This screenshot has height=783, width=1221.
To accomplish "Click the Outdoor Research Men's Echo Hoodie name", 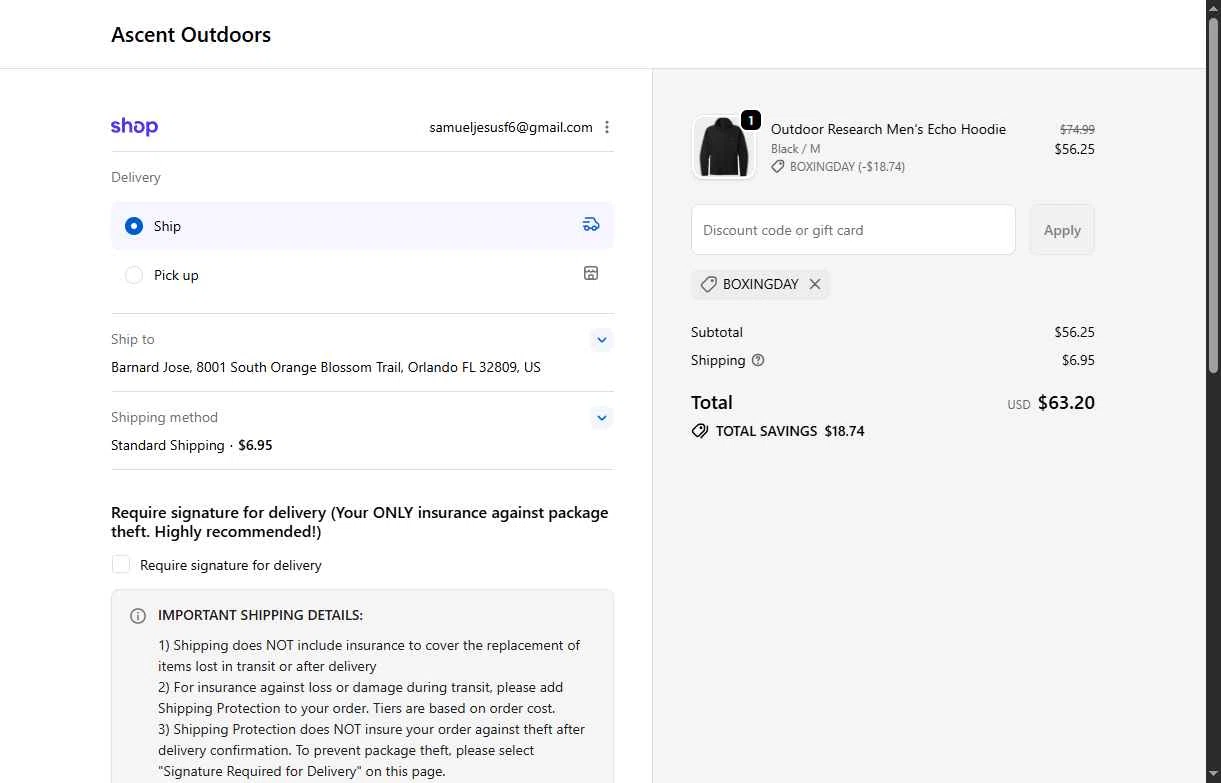I will click(x=888, y=129).
